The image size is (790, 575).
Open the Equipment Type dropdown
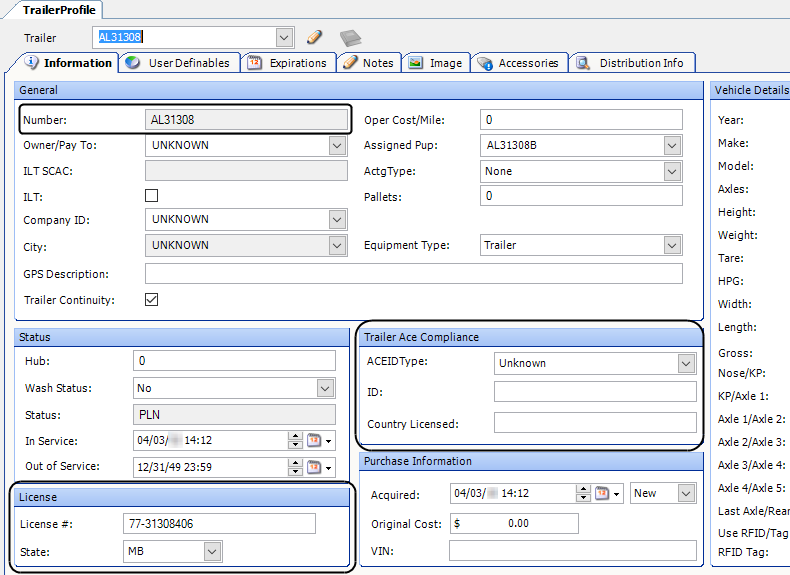point(672,245)
